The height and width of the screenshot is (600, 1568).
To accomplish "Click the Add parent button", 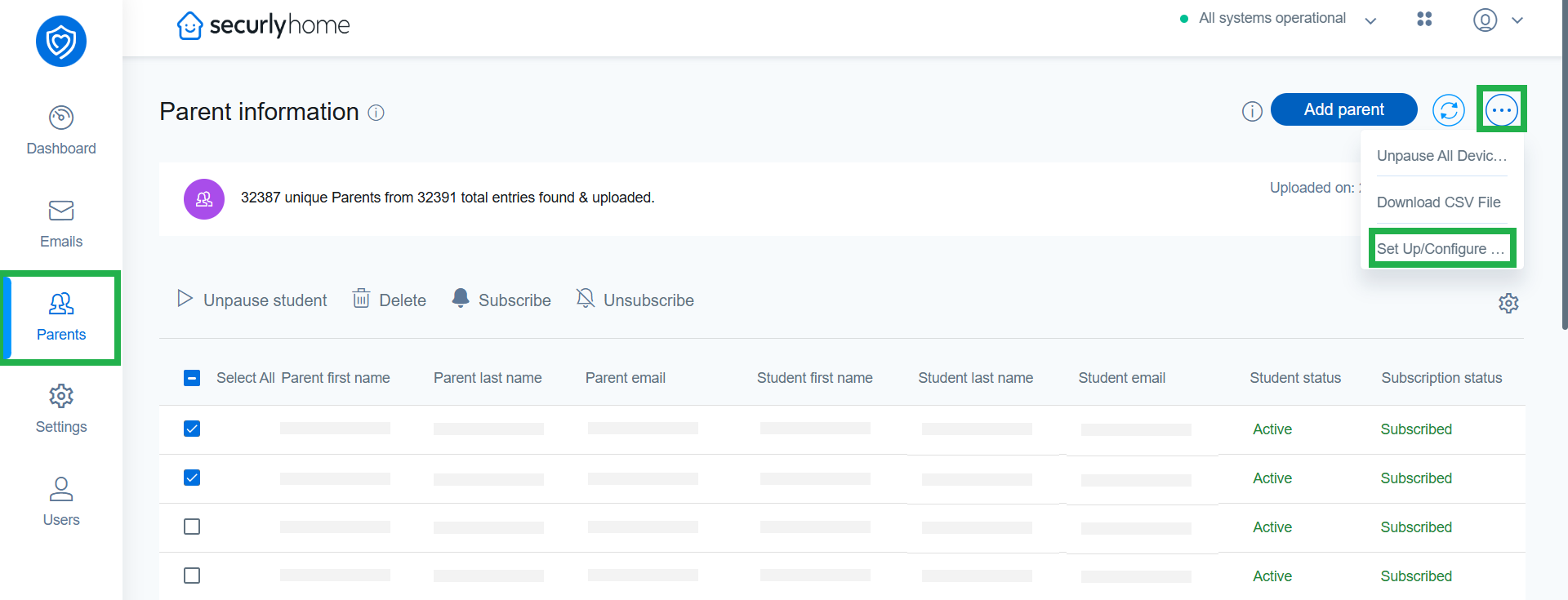I will (1343, 109).
